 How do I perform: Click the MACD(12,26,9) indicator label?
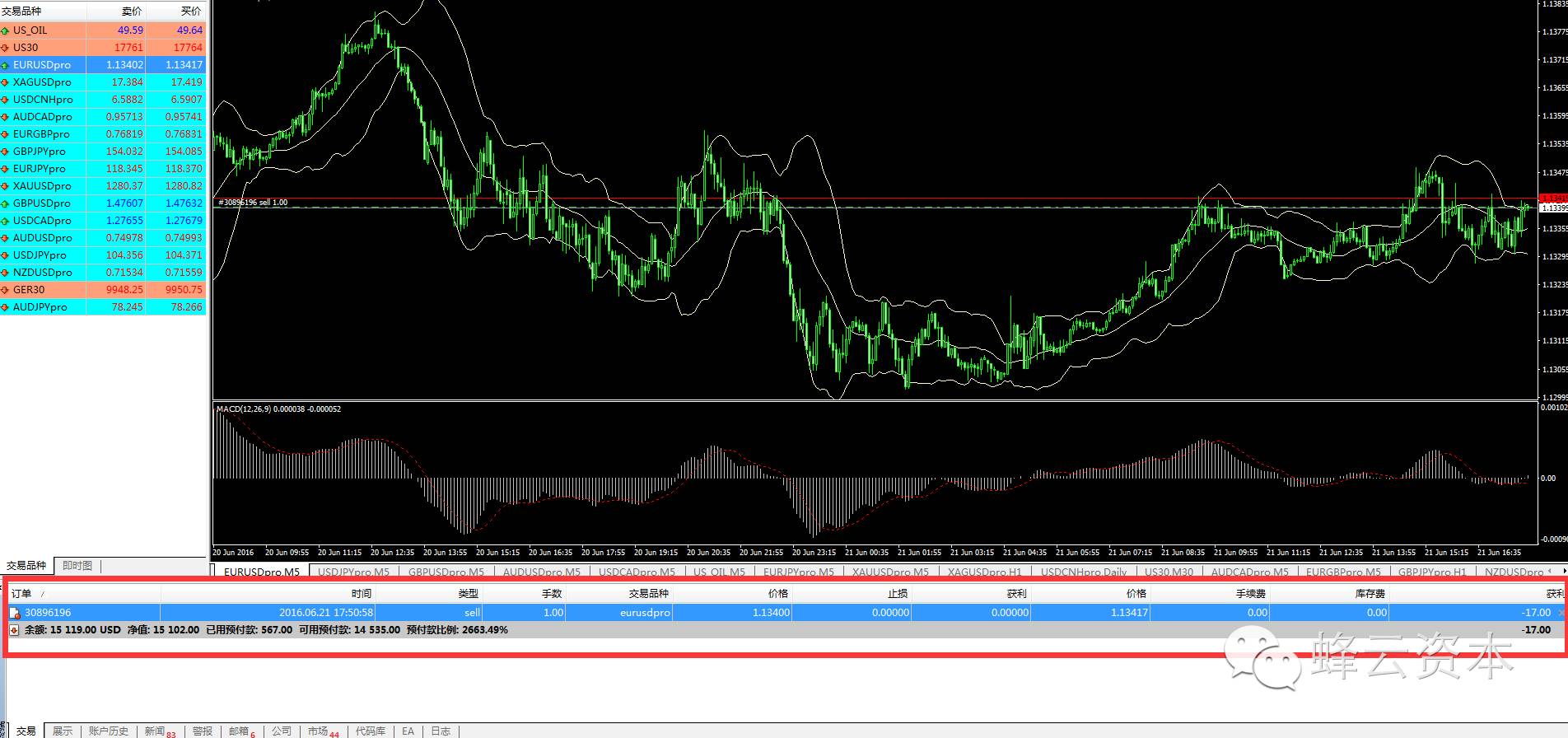pyautogui.click(x=278, y=409)
